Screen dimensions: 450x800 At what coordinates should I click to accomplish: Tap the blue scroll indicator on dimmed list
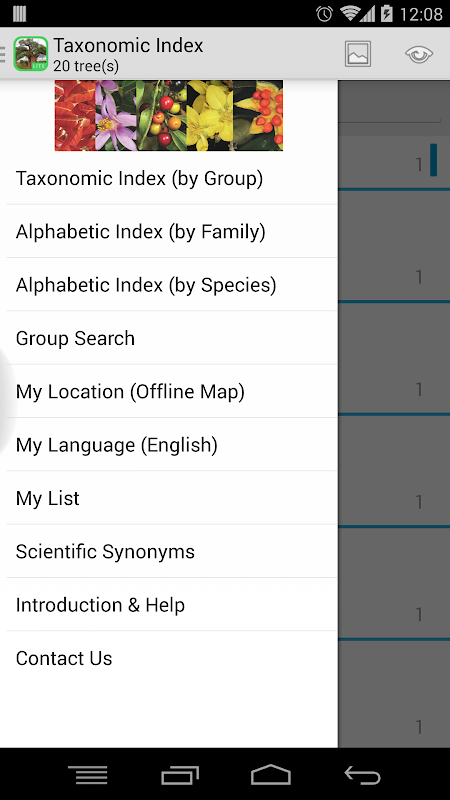click(x=433, y=160)
